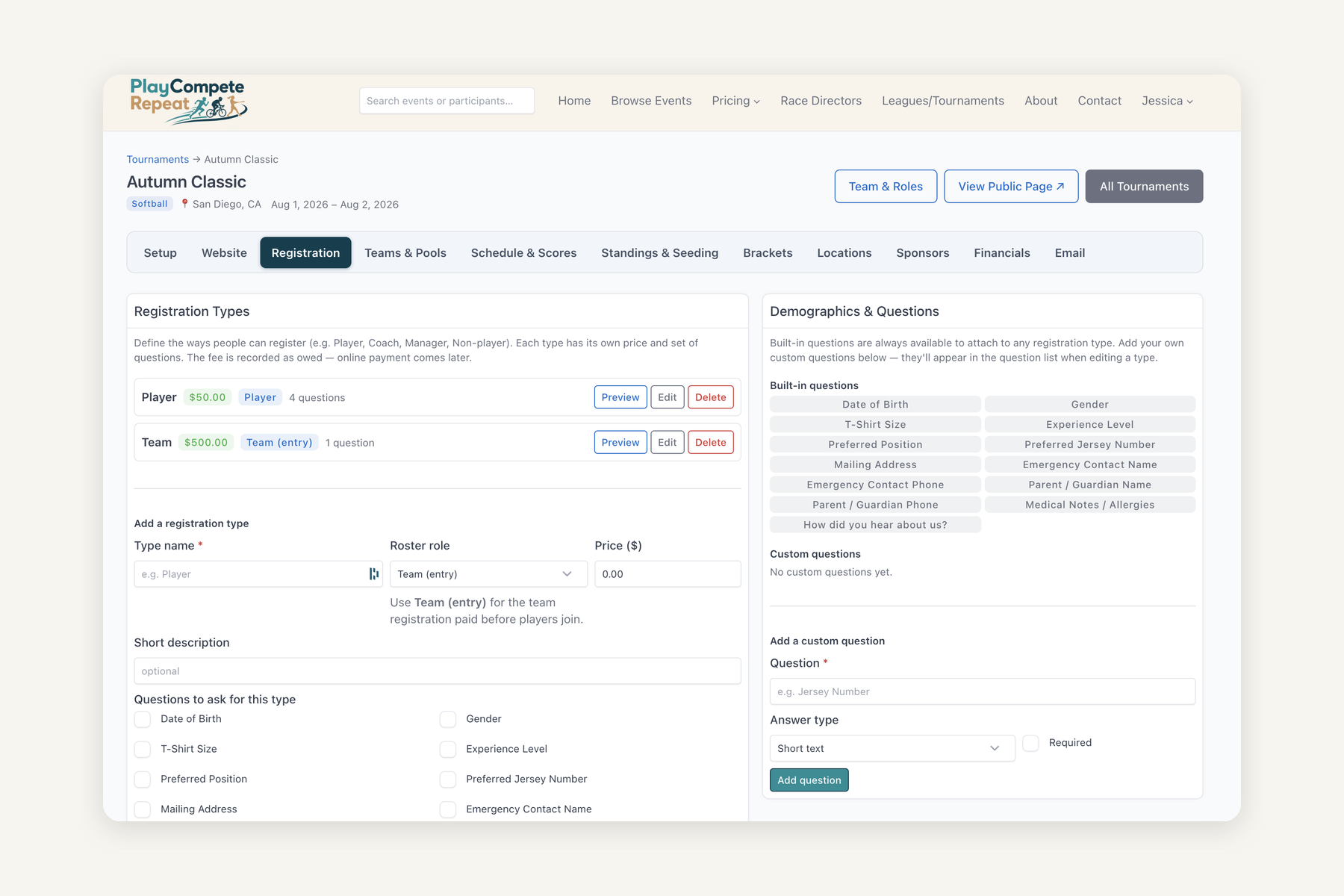Click the Medical Notes / Allergies chip
The height and width of the screenshot is (896, 1344).
[x=1090, y=505]
